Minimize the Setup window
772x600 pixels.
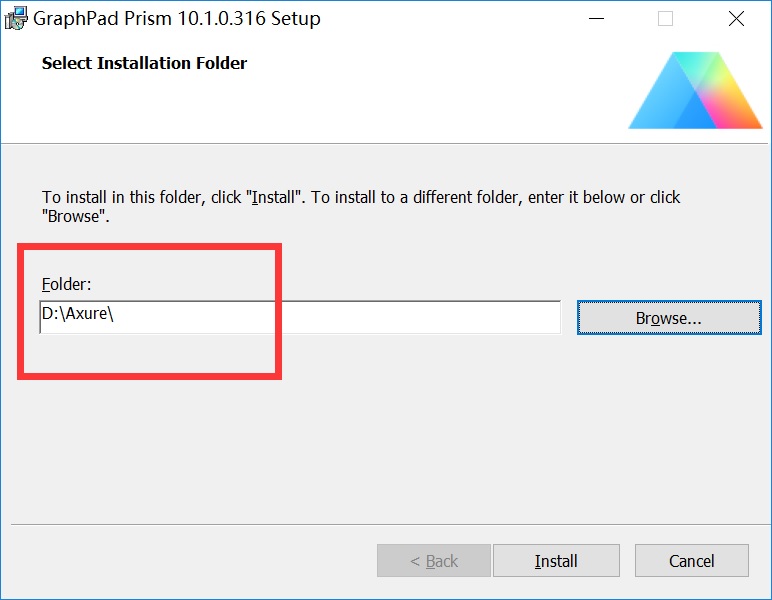point(596,19)
